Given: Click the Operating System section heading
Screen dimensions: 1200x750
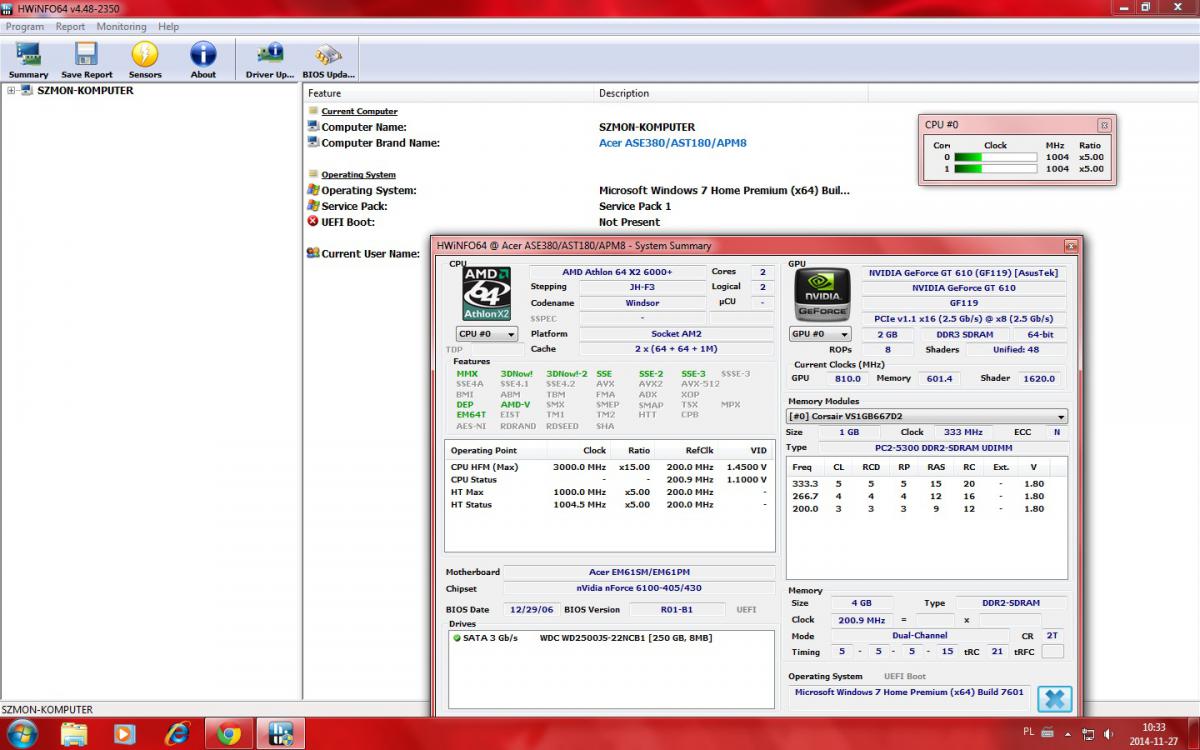Looking at the screenshot, I should click(x=358, y=174).
